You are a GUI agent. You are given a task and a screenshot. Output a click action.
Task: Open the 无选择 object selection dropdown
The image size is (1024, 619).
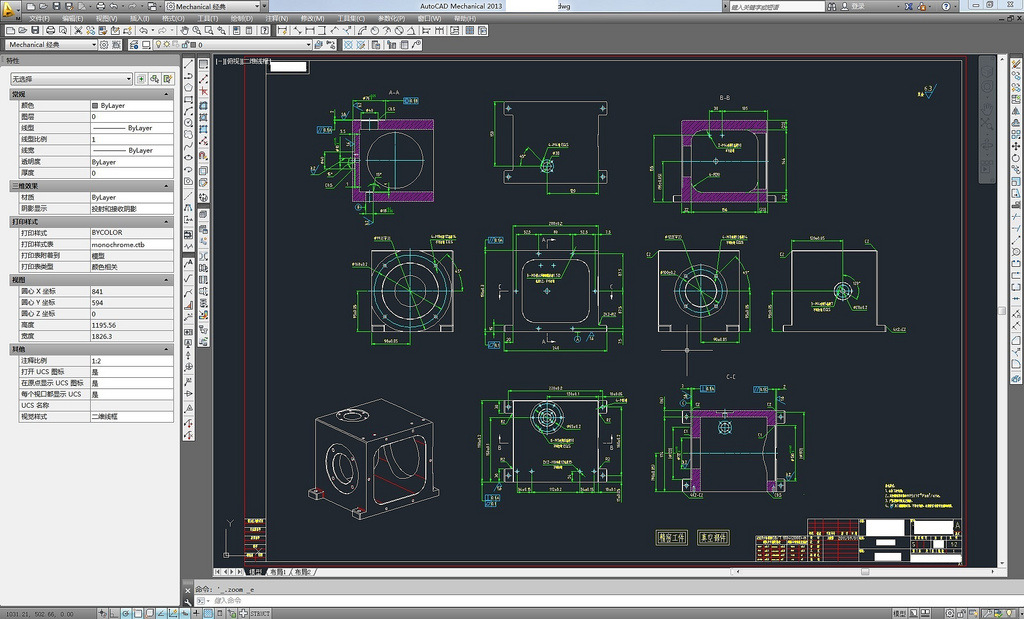click(70, 78)
